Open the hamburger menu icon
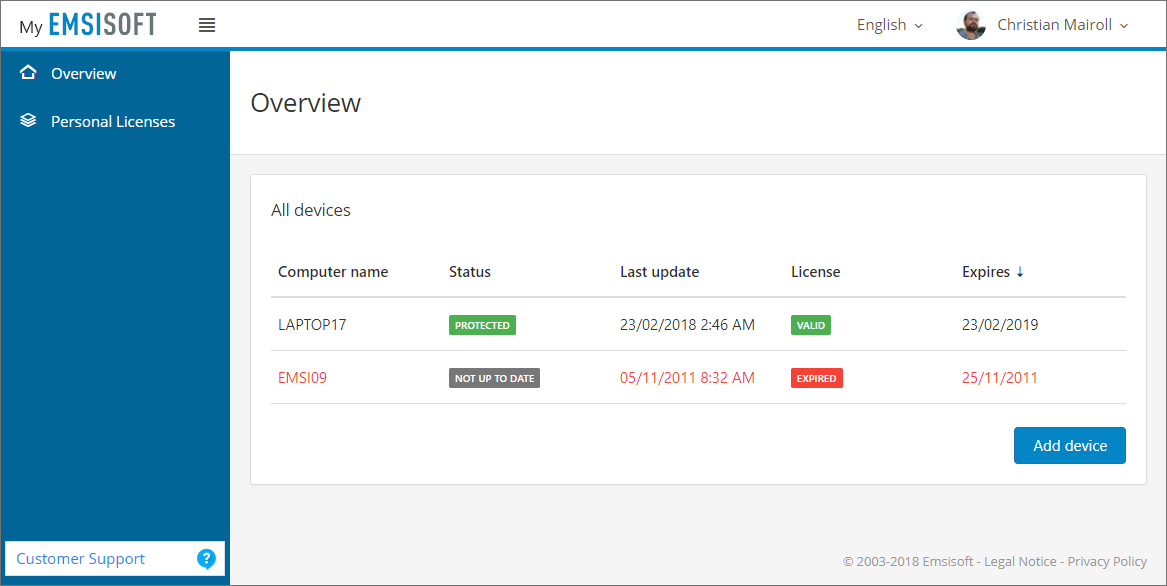 [207, 25]
